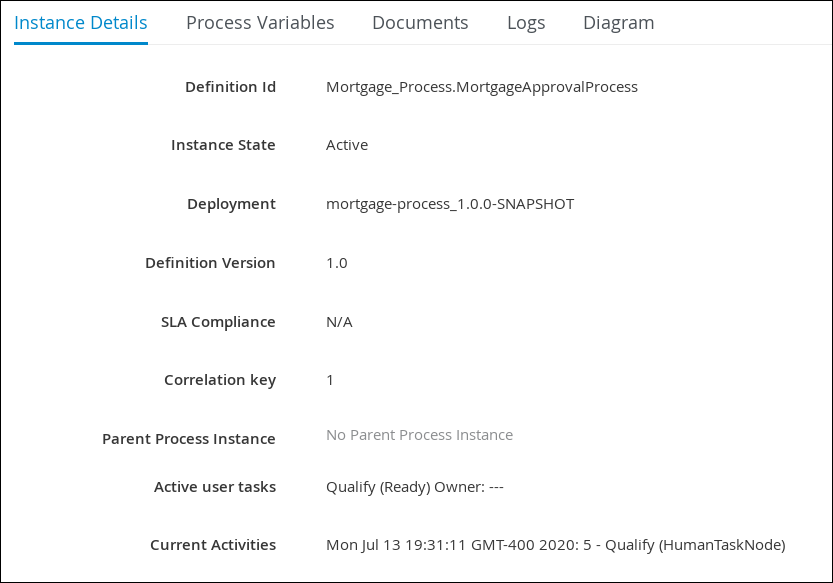The height and width of the screenshot is (583, 833).
Task: Click the Deployment label
Action: (231, 204)
